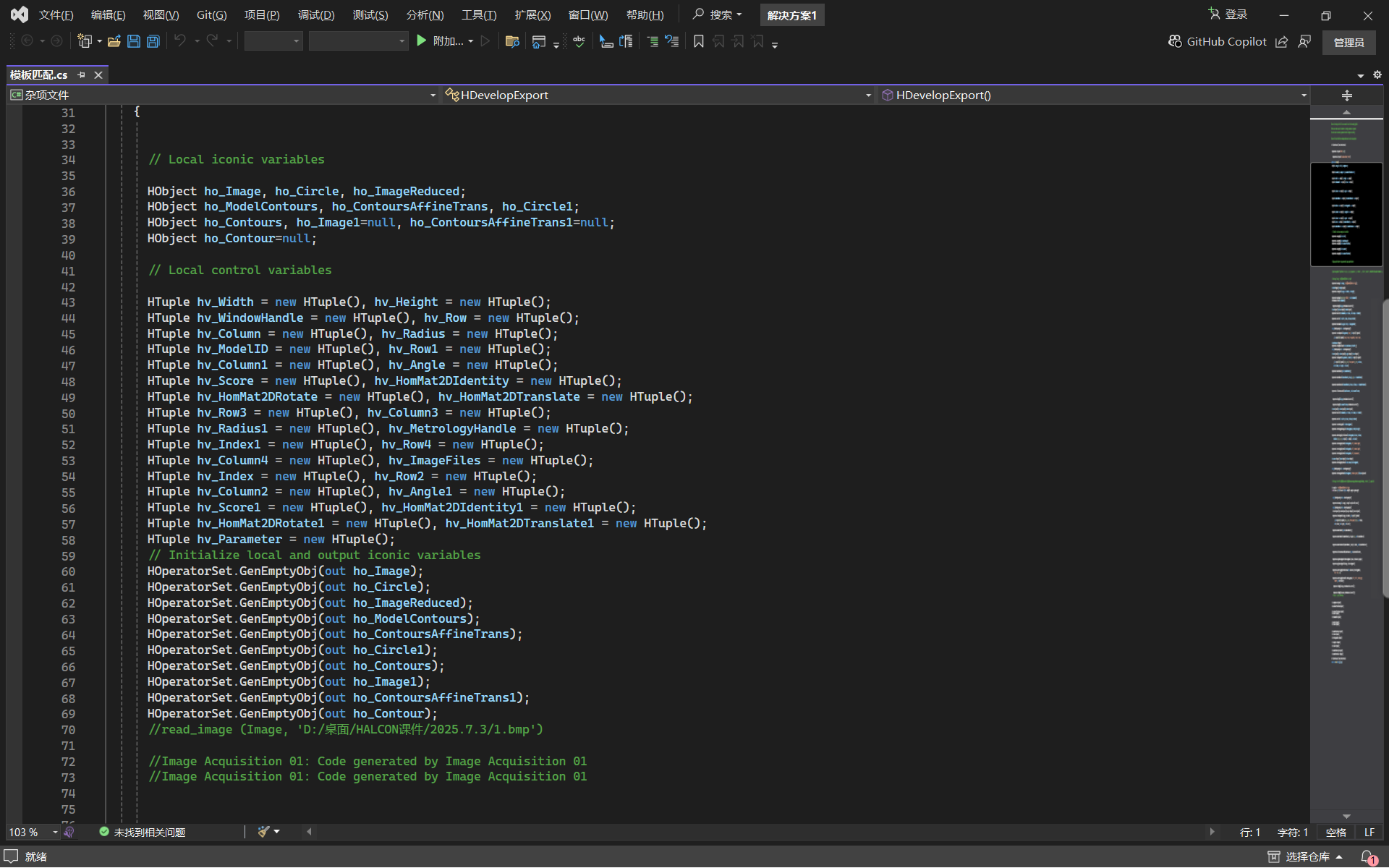Click the Open File folder icon
1389x868 pixels.
114,42
